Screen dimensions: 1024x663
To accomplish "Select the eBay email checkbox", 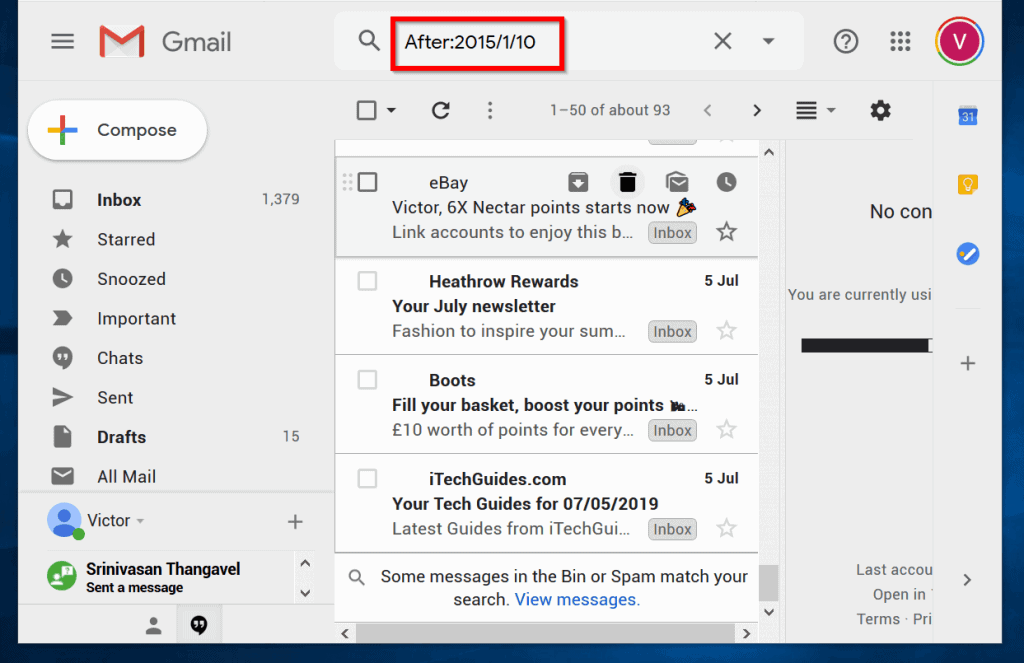I will pyautogui.click(x=367, y=182).
